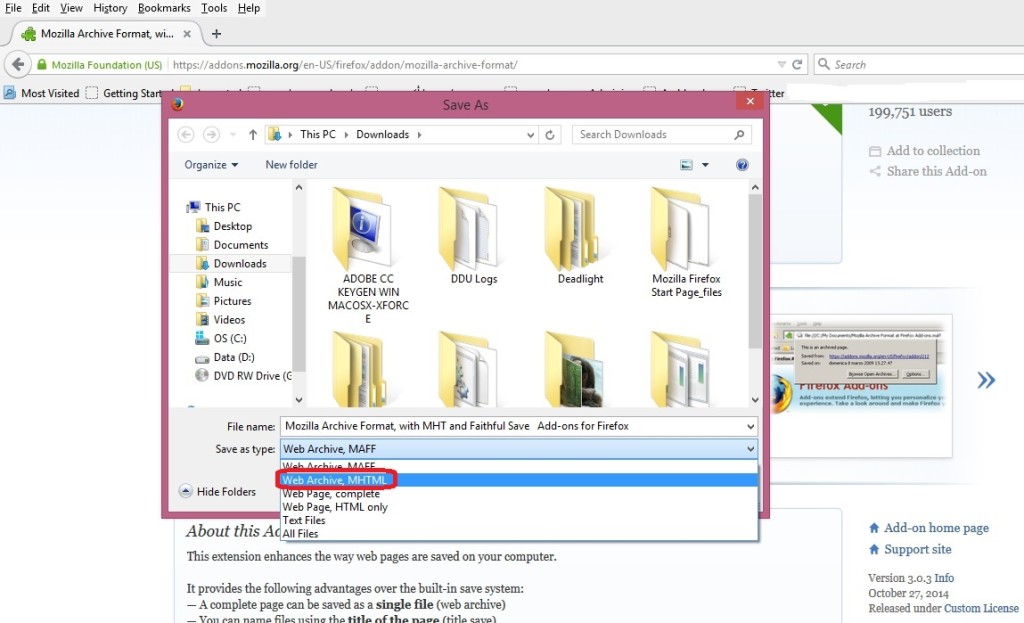Select Videos in navigation pane

[x=220, y=319]
